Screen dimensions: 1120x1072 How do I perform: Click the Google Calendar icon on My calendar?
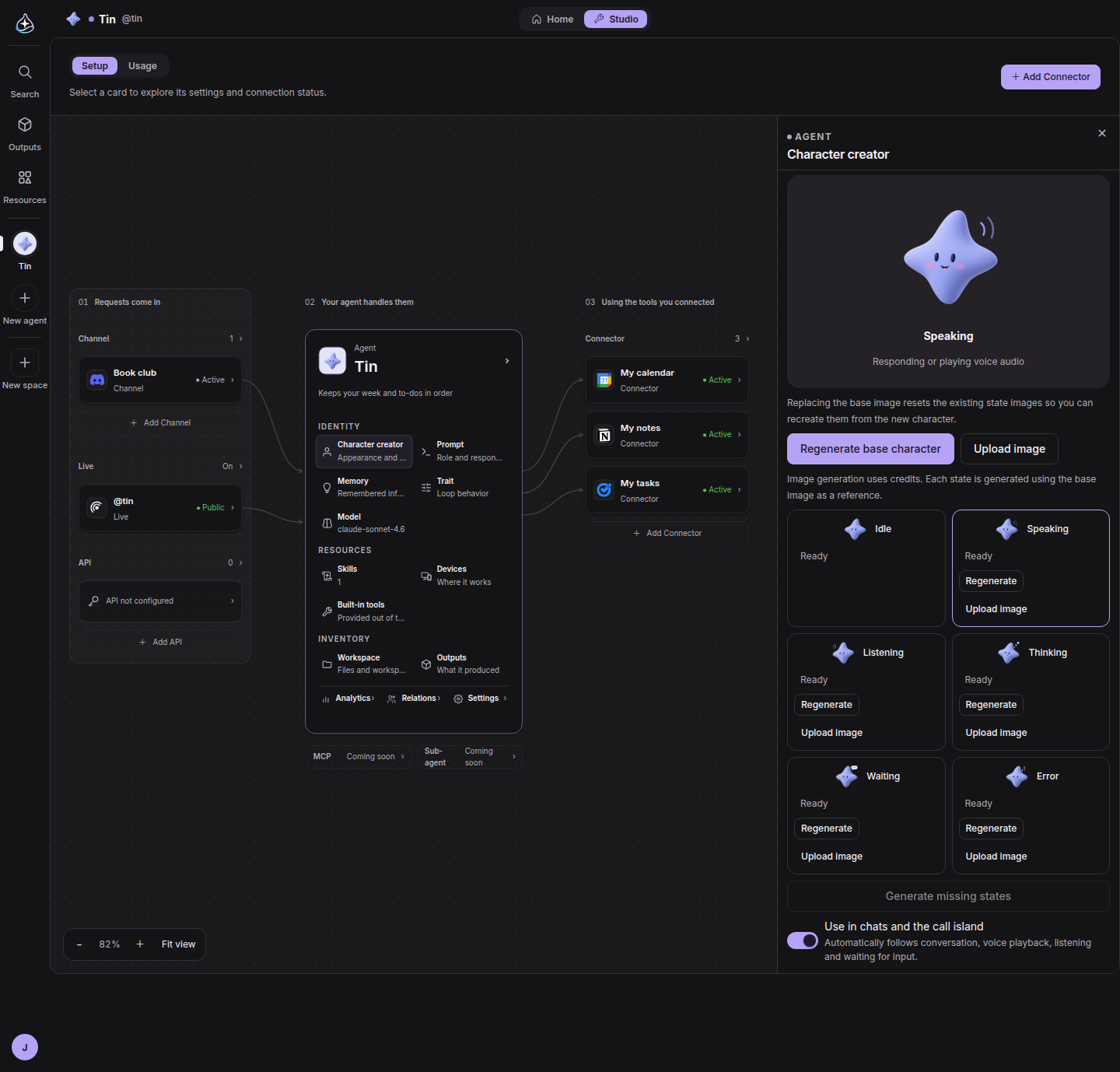click(x=604, y=380)
